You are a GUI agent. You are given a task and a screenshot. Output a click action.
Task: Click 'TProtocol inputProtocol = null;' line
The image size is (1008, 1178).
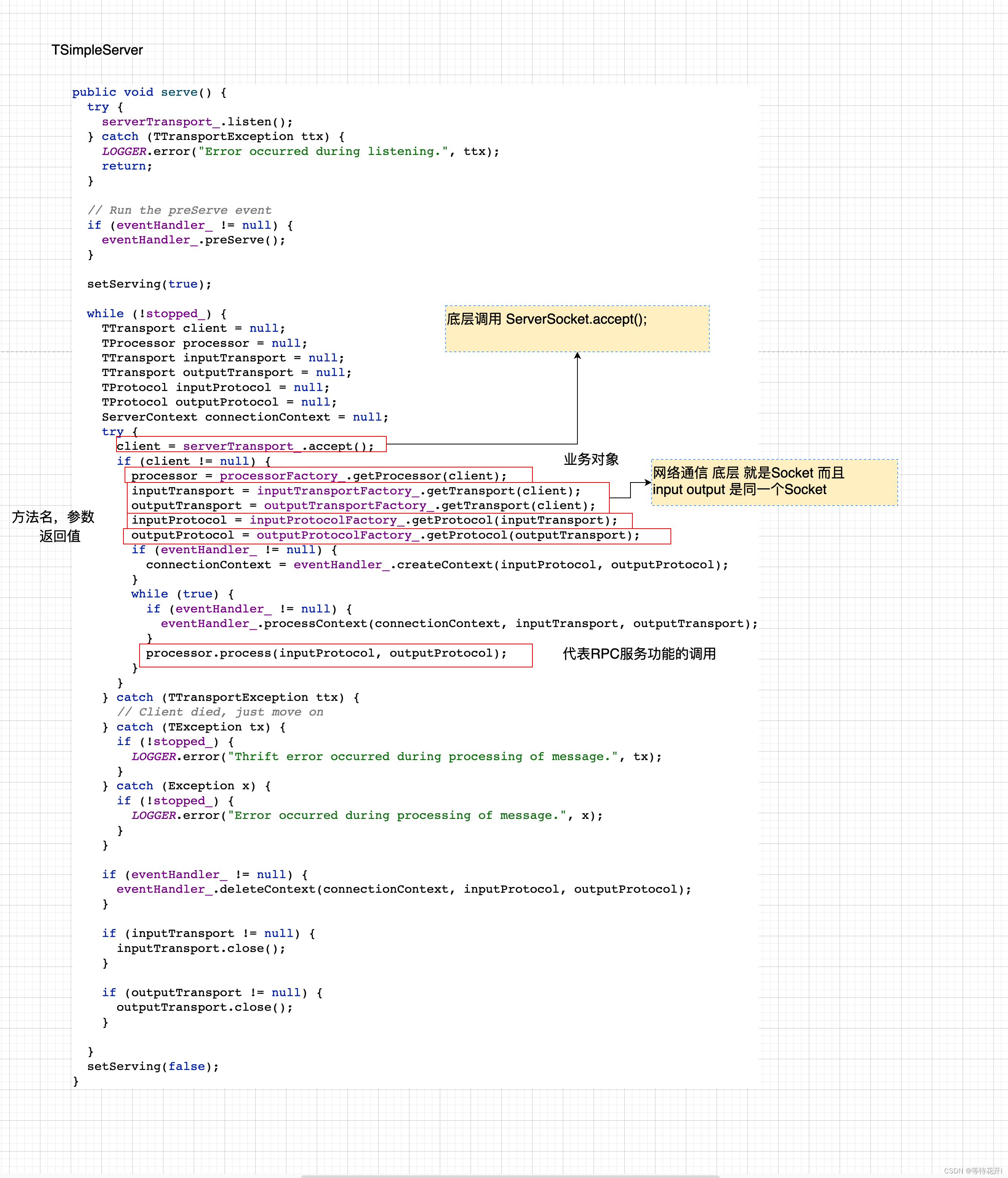pos(216,388)
